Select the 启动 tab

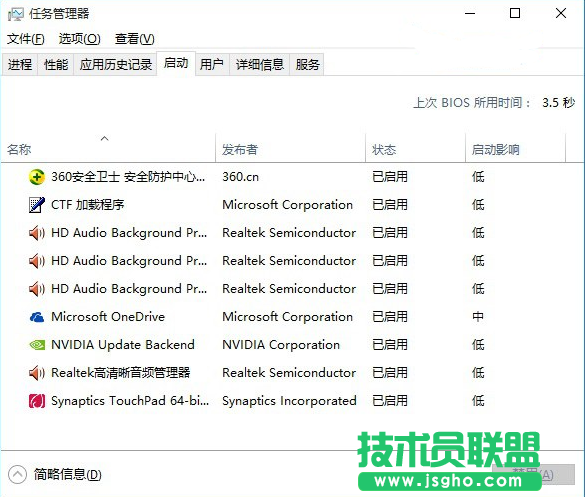[176, 63]
